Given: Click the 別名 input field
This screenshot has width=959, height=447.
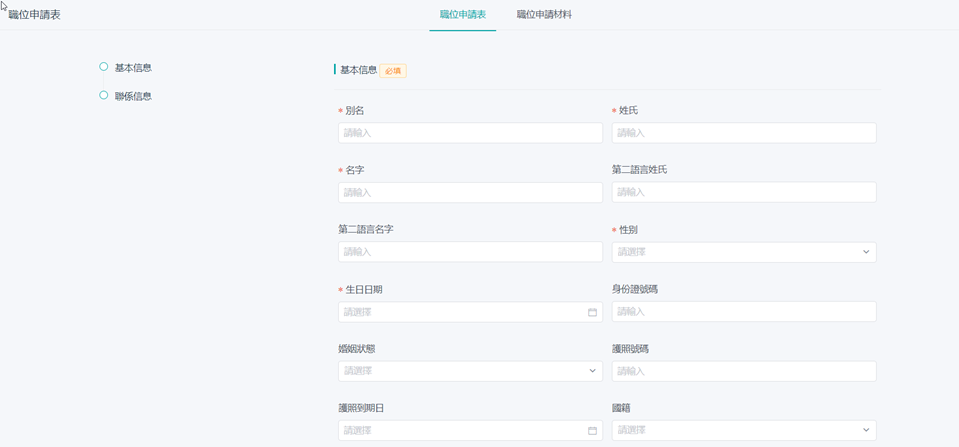Looking at the screenshot, I should point(470,133).
